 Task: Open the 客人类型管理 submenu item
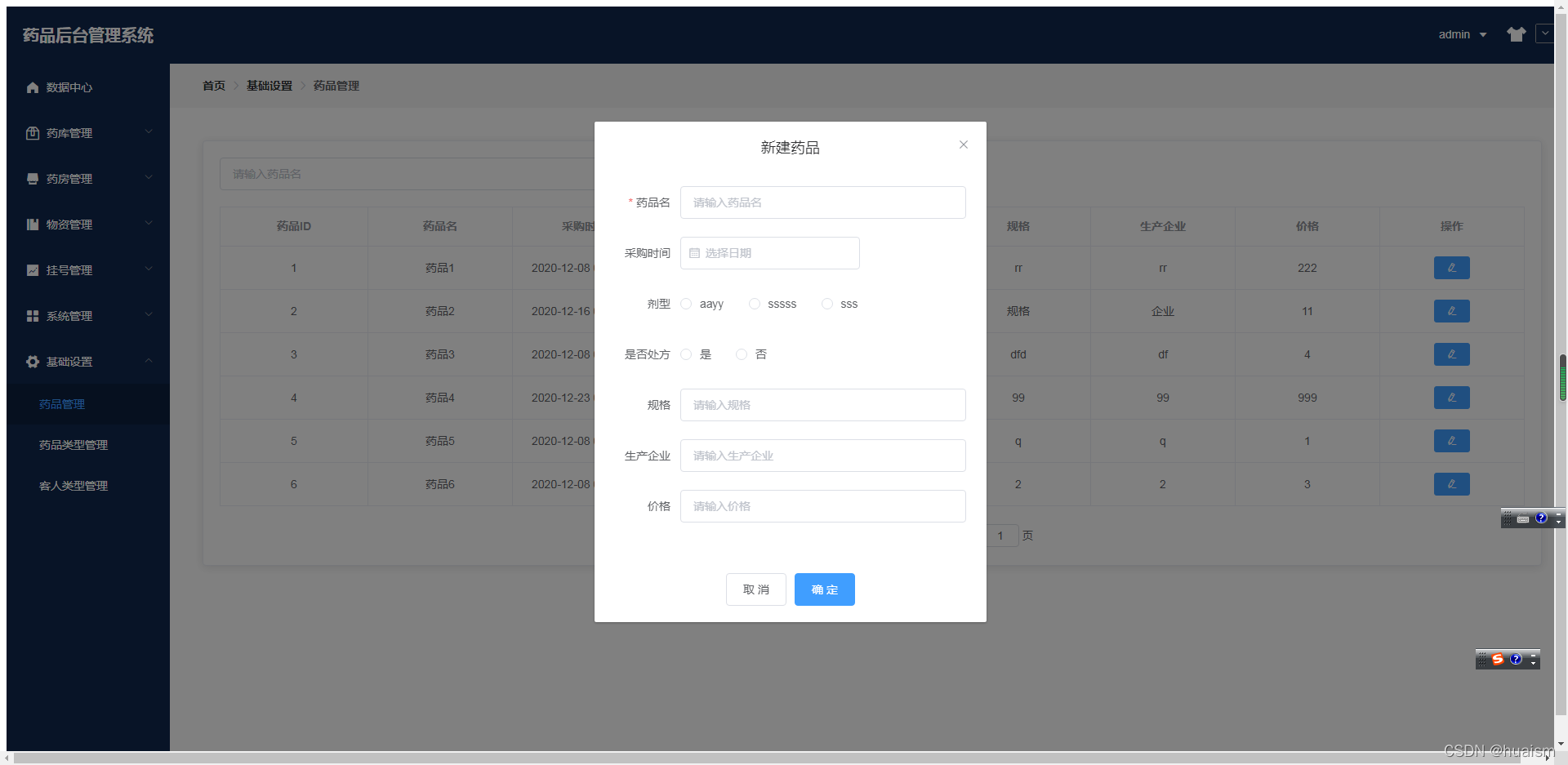88,486
